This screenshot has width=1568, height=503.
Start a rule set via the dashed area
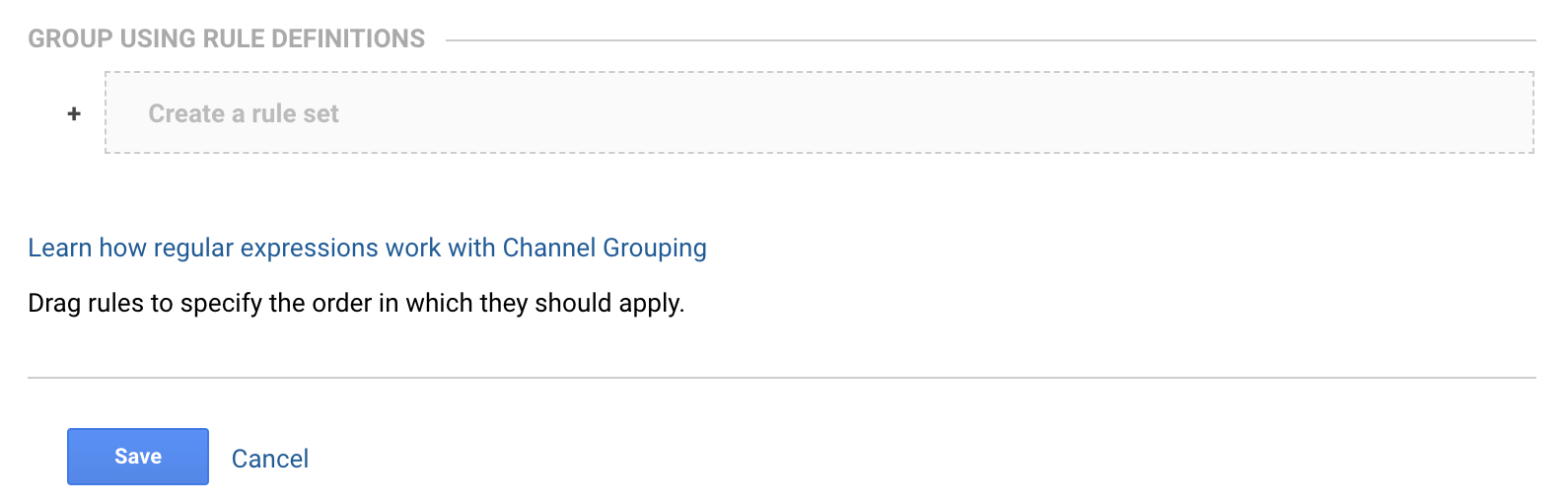(x=820, y=112)
